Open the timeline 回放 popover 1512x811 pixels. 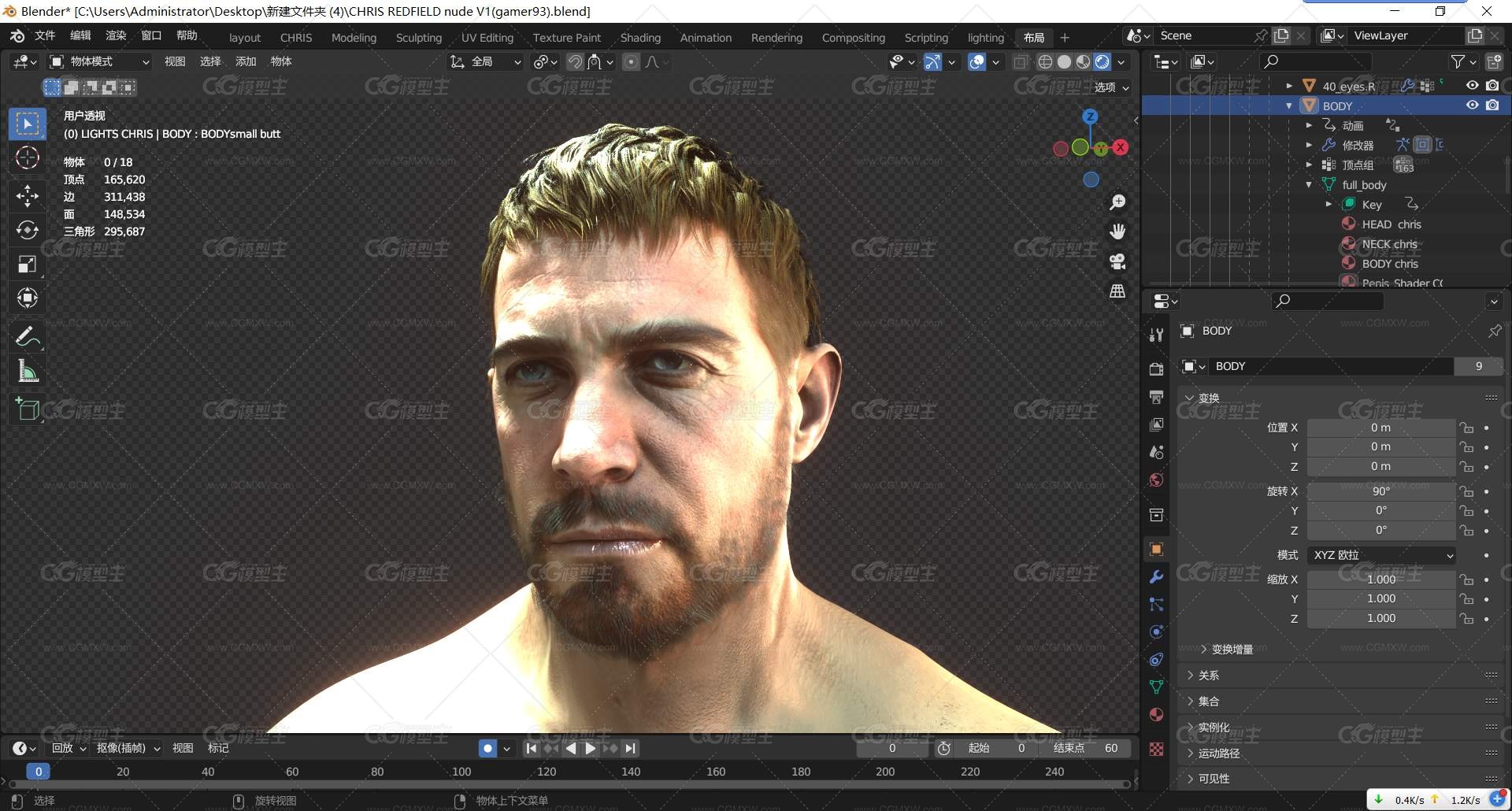[x=68, y=748]
